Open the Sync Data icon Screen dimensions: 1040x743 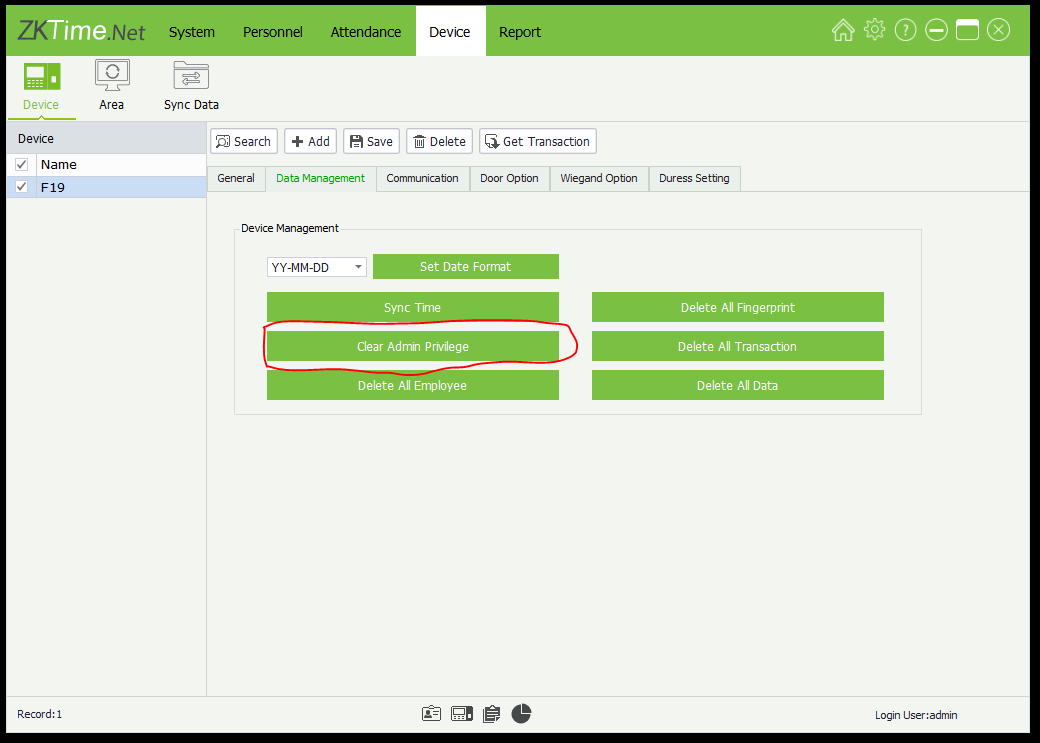click(x=191, y=78)
